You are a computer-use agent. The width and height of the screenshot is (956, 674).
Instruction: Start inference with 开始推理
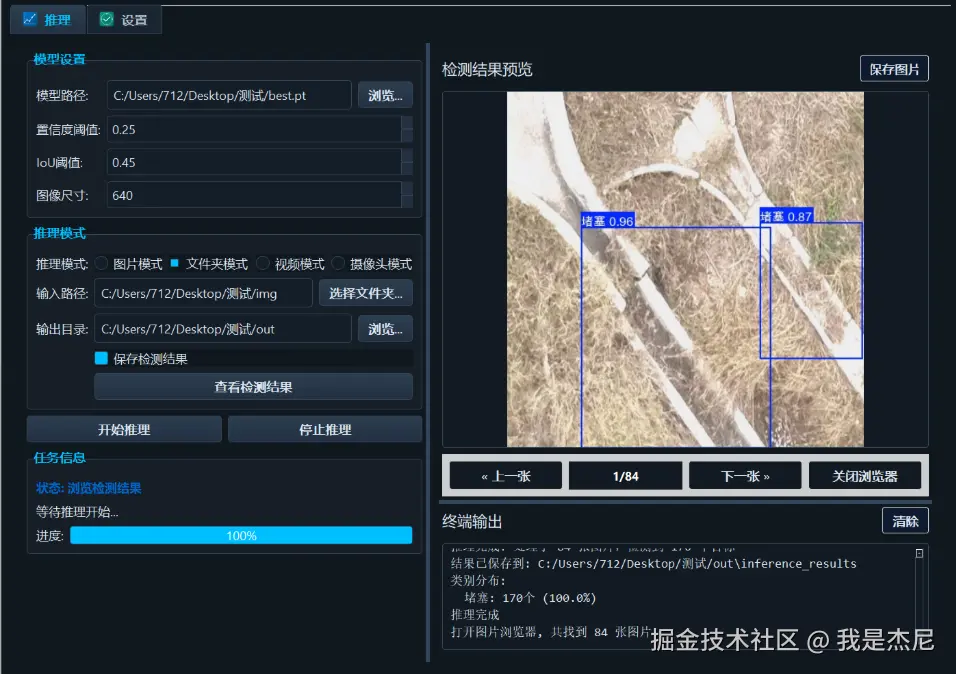[x=123, y=428]
